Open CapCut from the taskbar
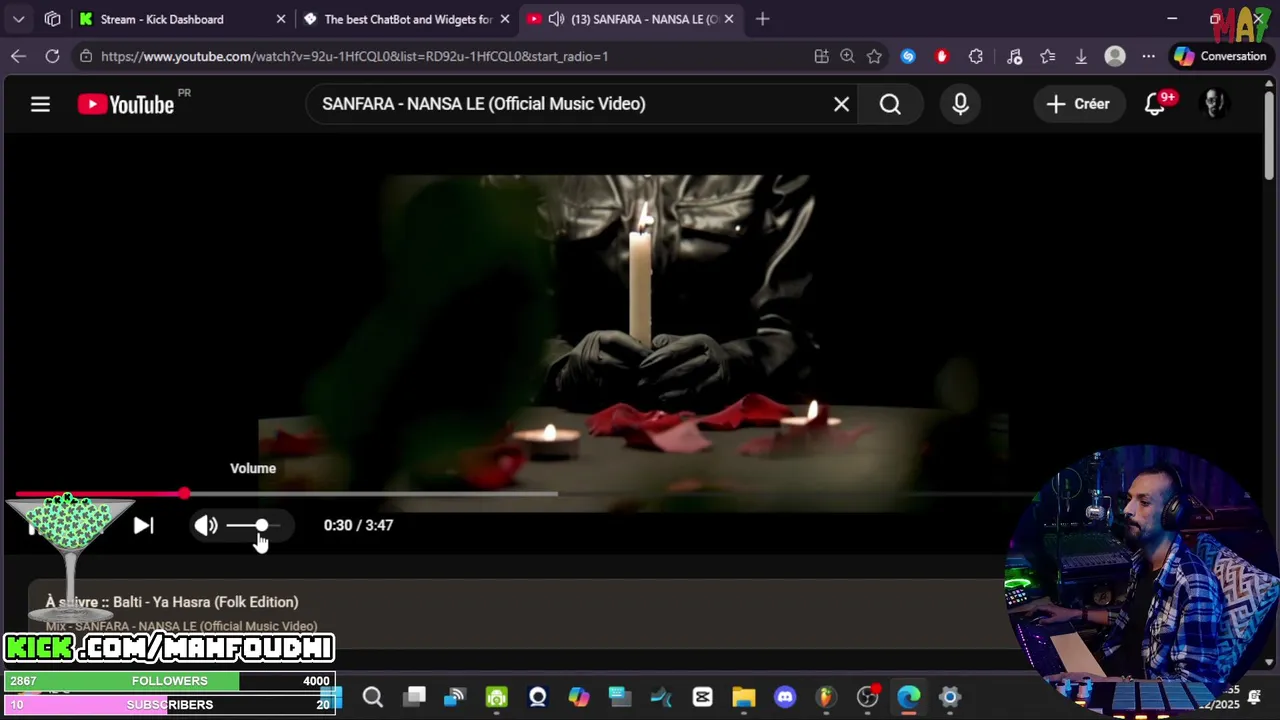This screenshot has width=1280, height=720. [703, 697]
